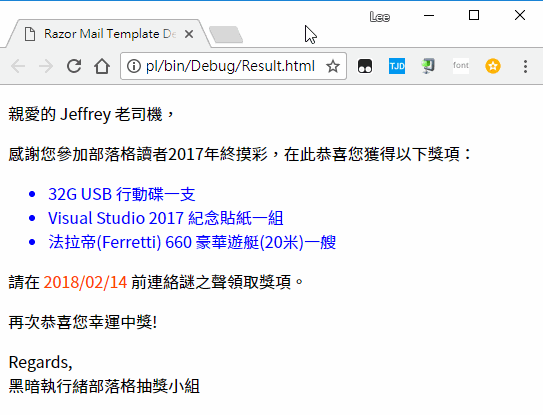Viewport: 543px width, 415px height.
Task: Open the green monitor extension icon
Action: pyautogui.click(x=428, y=66)
